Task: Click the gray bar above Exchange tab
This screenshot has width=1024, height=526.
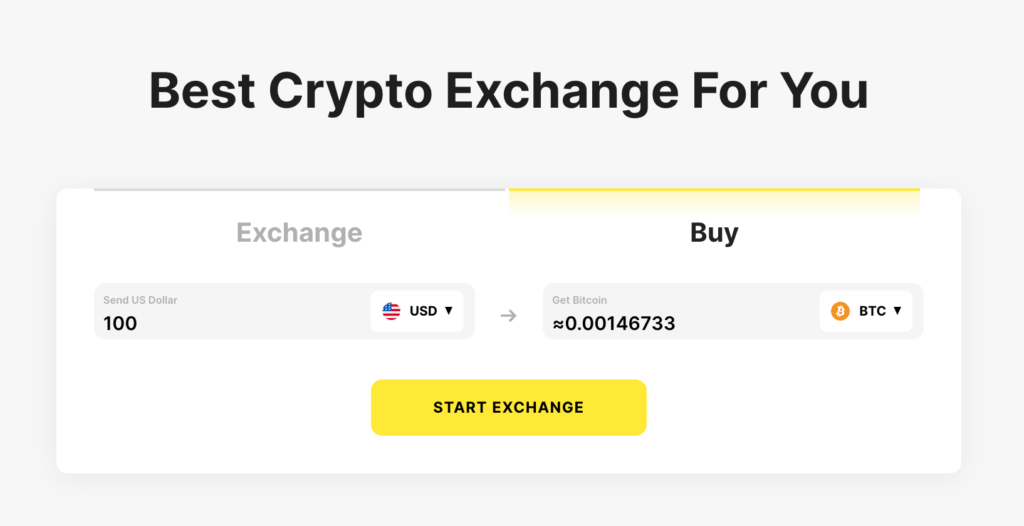Action: [299, 189]
